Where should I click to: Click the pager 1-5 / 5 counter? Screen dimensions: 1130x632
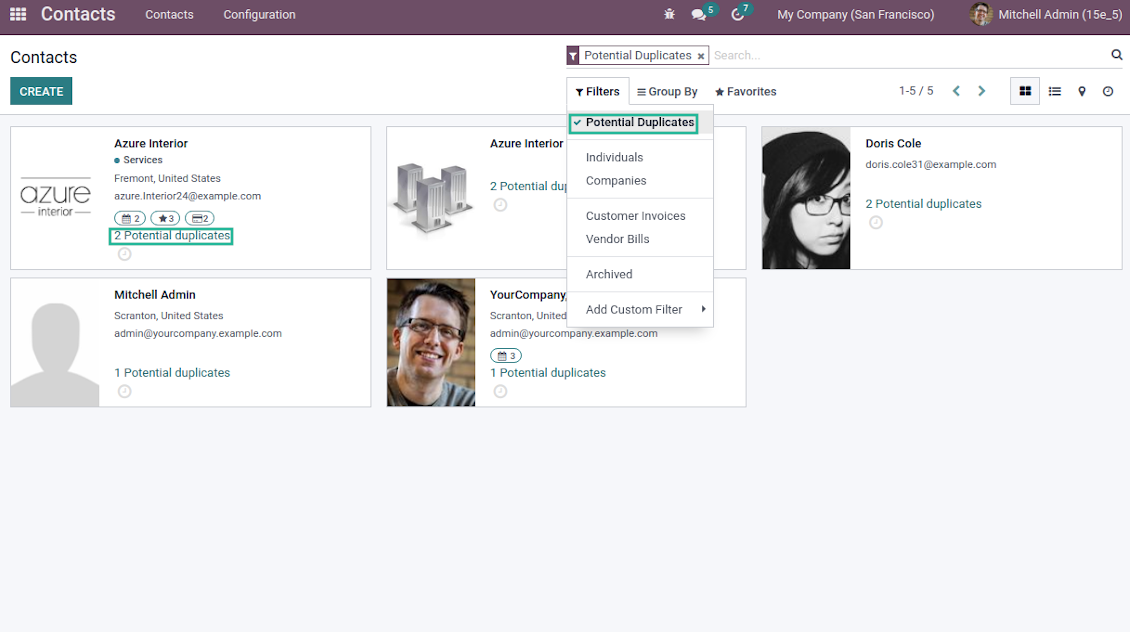tap(915, 91)
